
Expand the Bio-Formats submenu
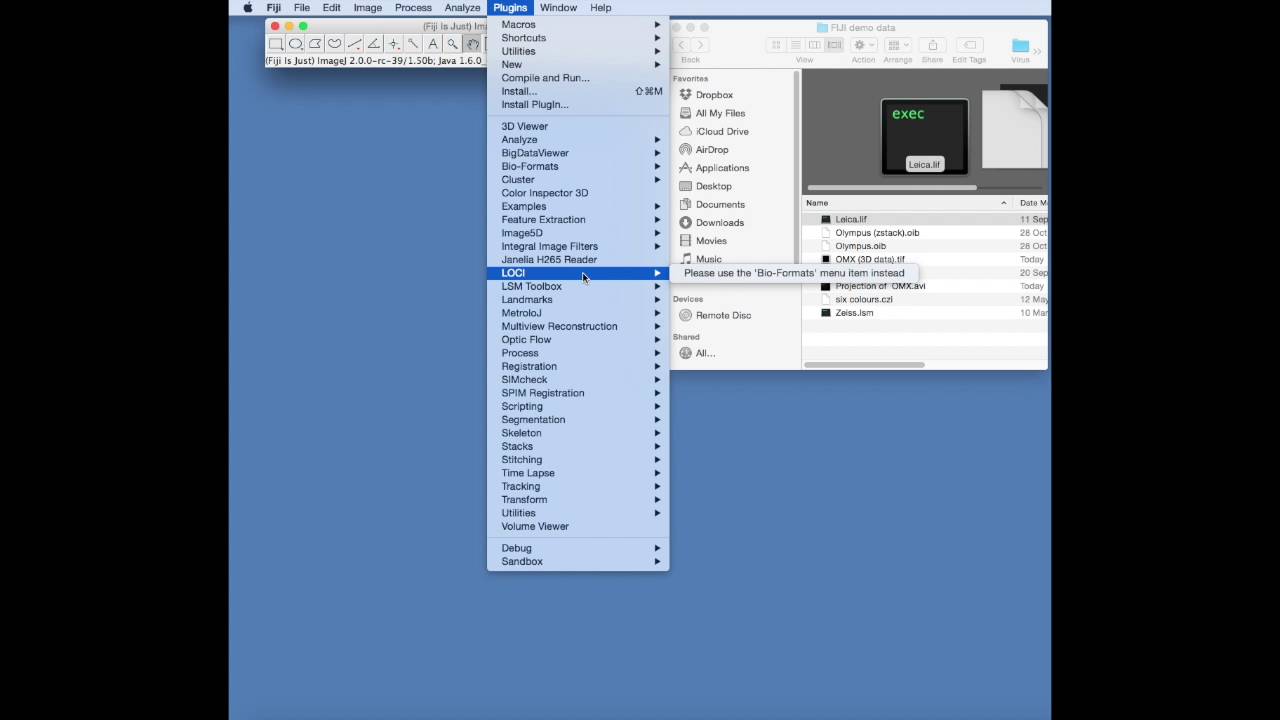(578, 166)
